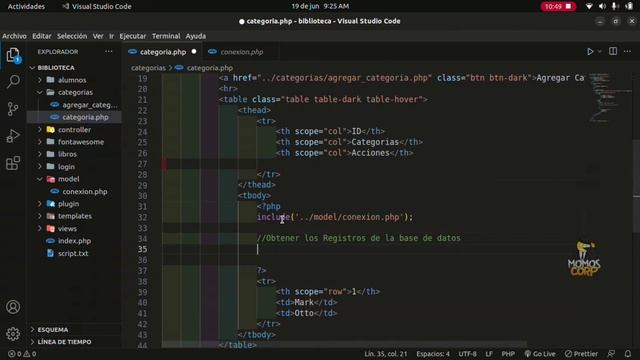
Task: Split the editor to the right
Action: tap(613, 51)
